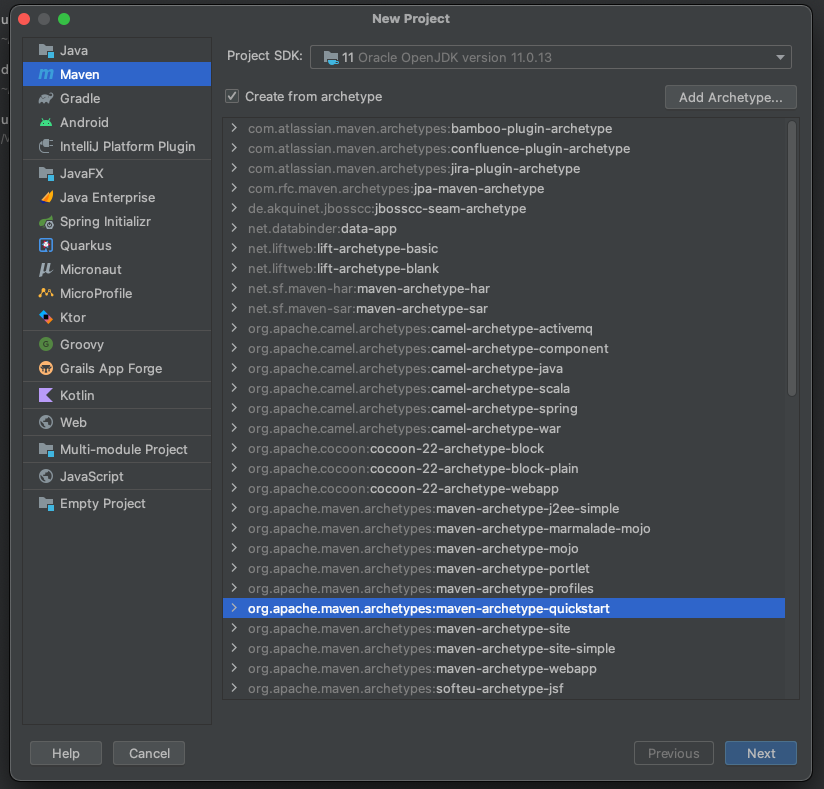824x789 pixels.
Task: Open the Project SDK dropdown arrow
Action: (780, 57)
